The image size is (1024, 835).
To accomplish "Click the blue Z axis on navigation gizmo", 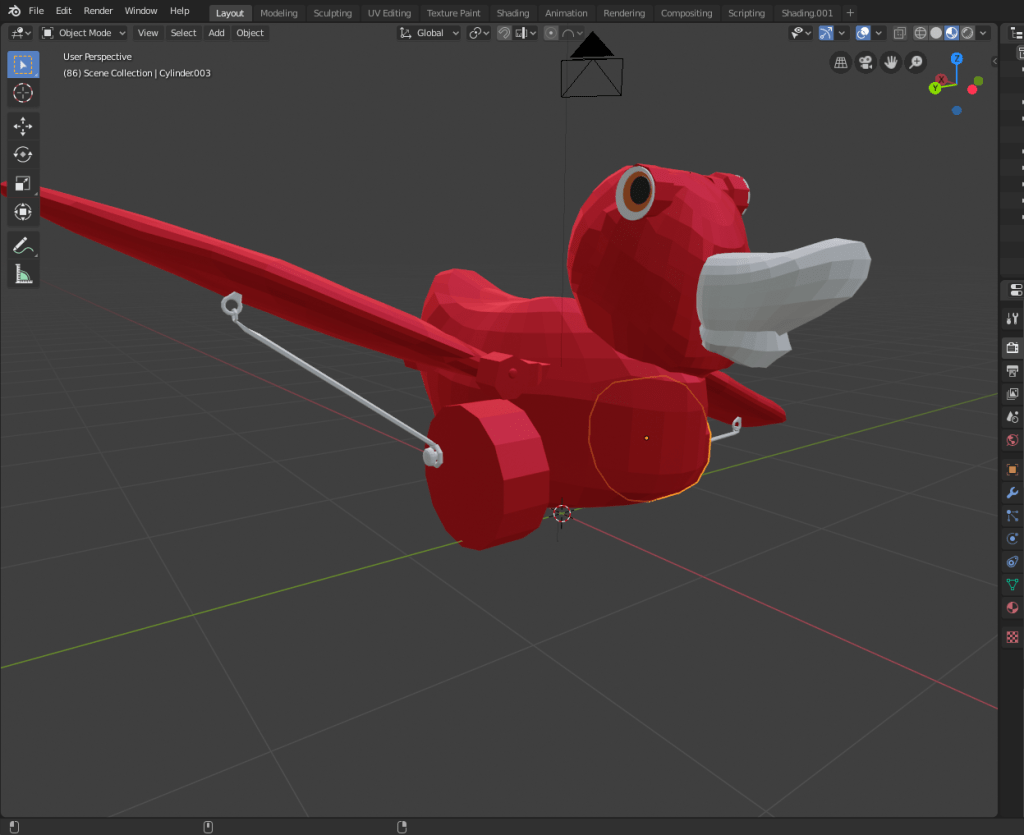I will click(956, 59).
